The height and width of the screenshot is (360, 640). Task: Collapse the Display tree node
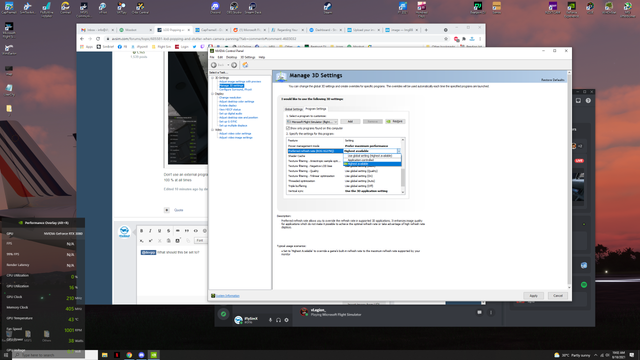212,94
